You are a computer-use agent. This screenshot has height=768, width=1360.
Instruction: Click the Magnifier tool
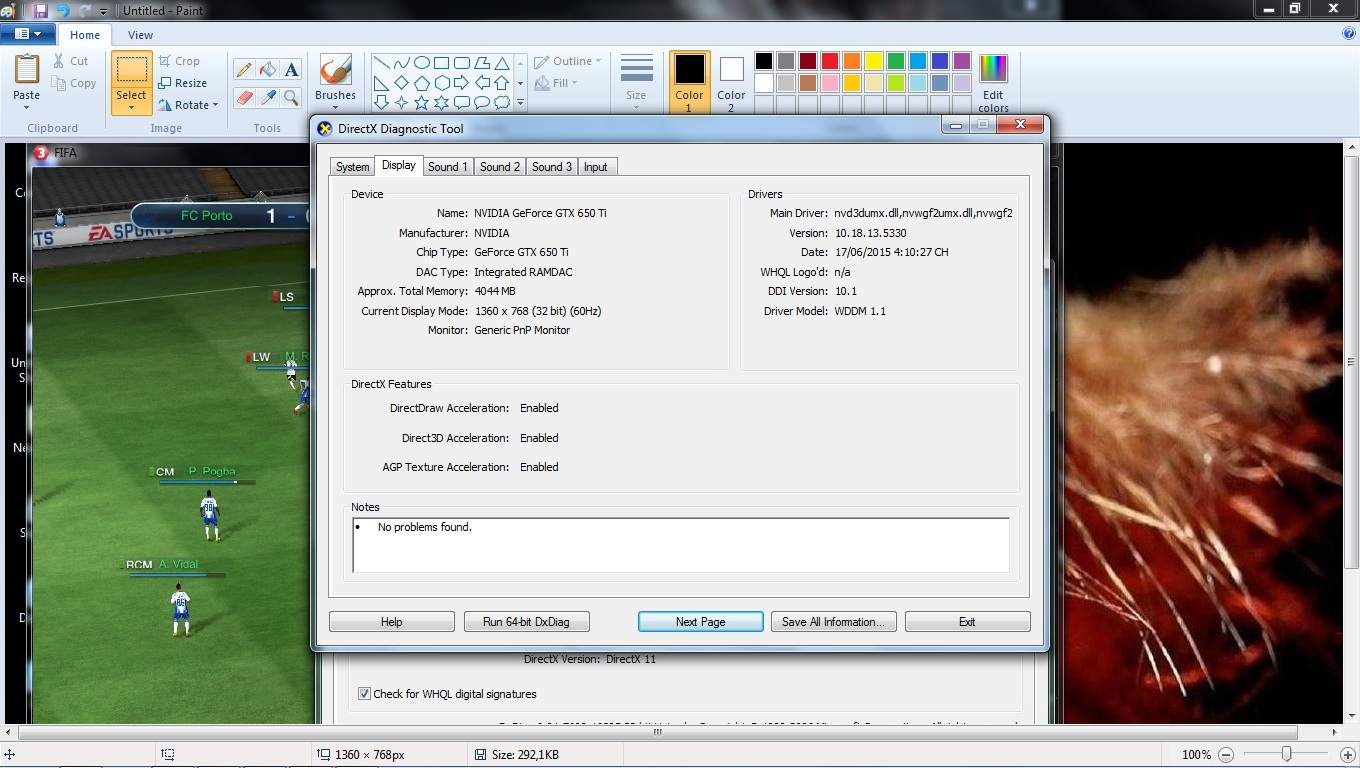(x=291, y=97)
